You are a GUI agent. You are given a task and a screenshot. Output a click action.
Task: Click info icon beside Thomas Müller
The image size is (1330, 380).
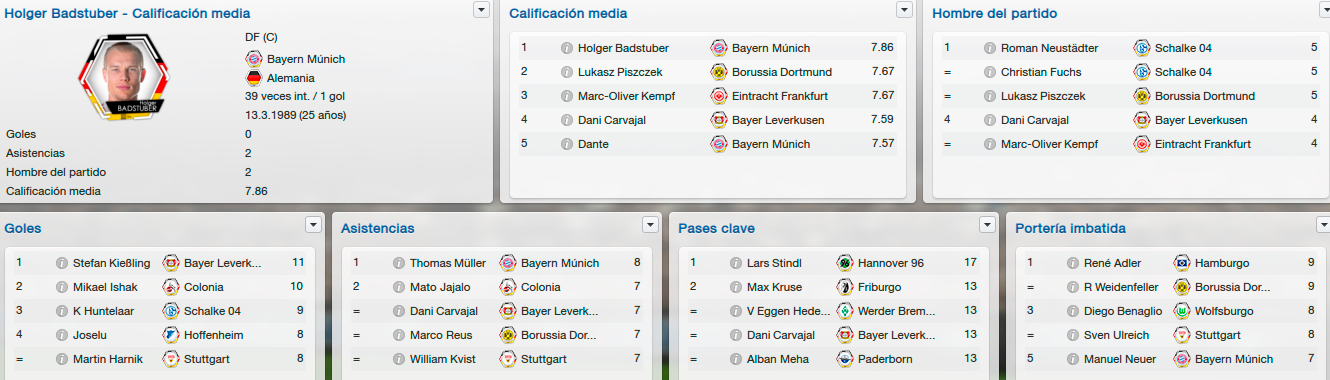point(398,264)
